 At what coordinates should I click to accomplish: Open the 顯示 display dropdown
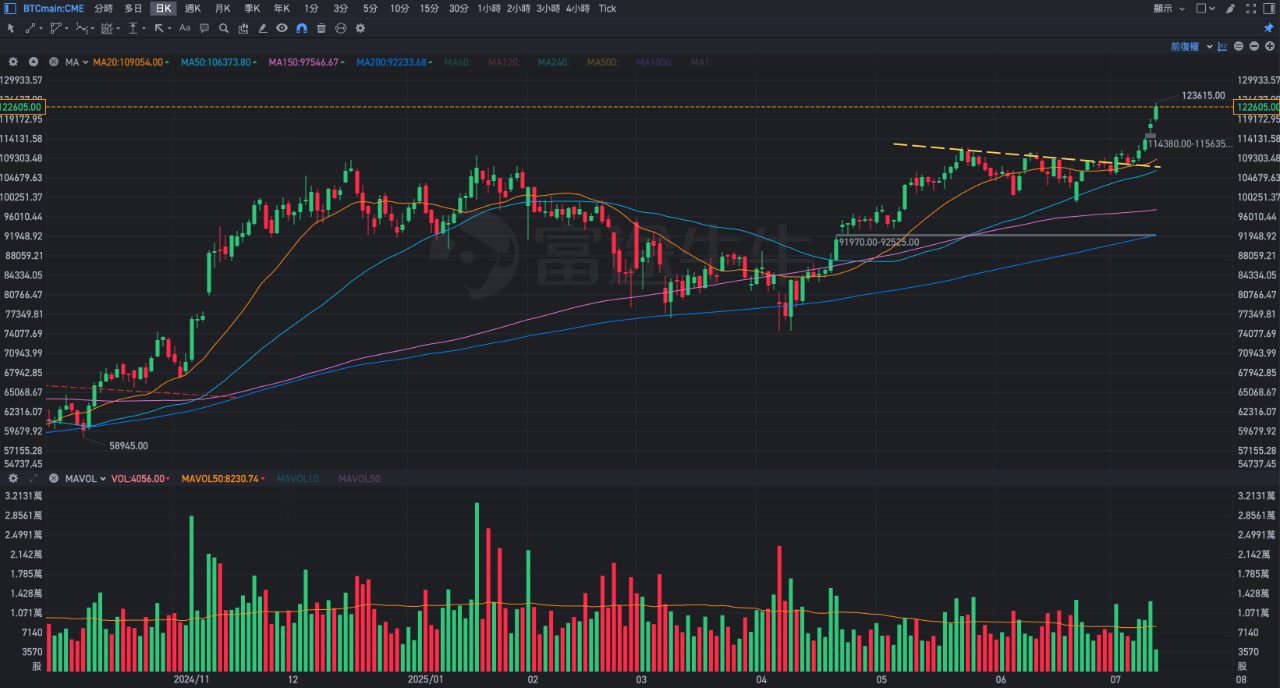coord(1168,8)
